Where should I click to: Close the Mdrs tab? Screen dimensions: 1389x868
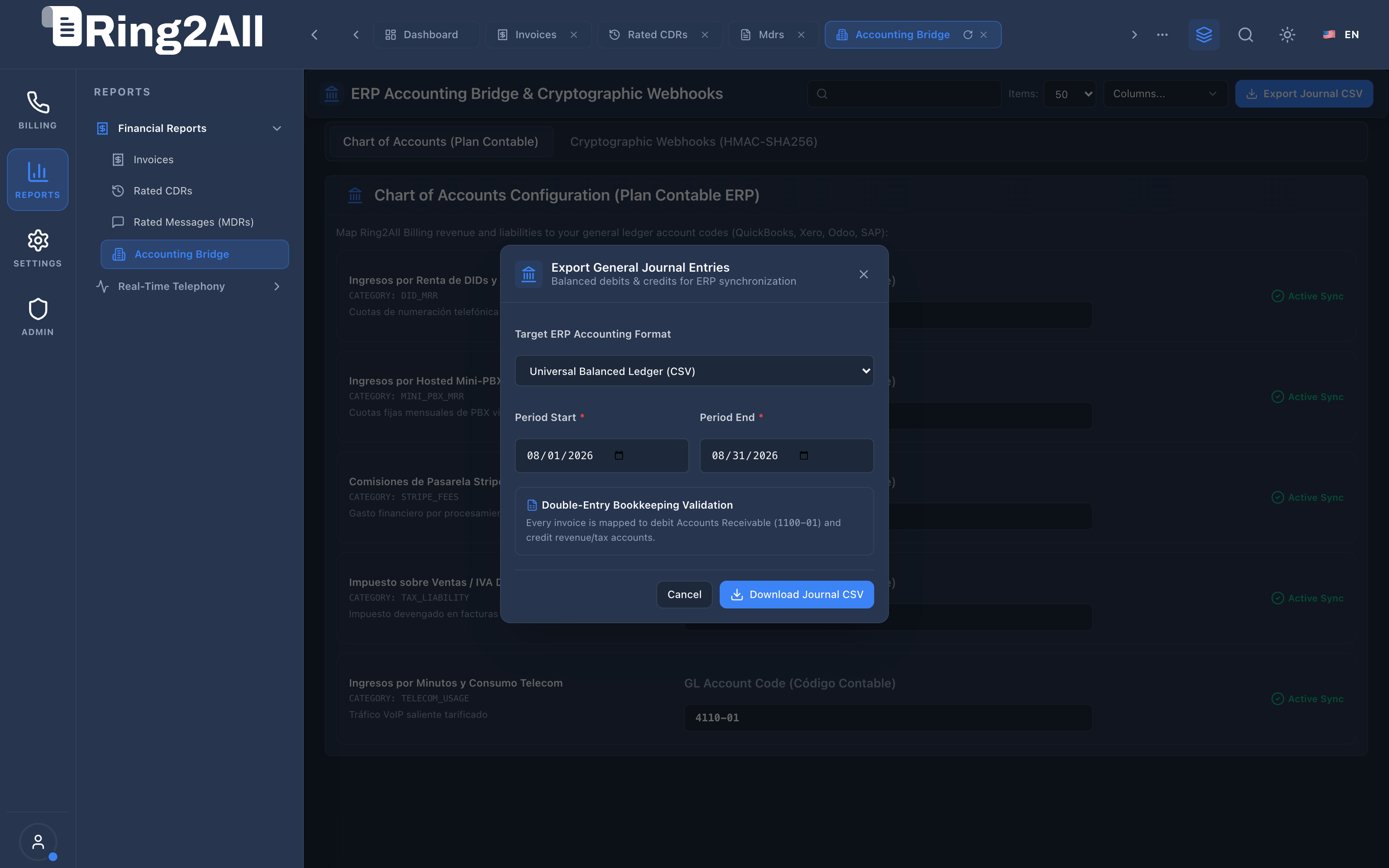(x=801, y=34)
